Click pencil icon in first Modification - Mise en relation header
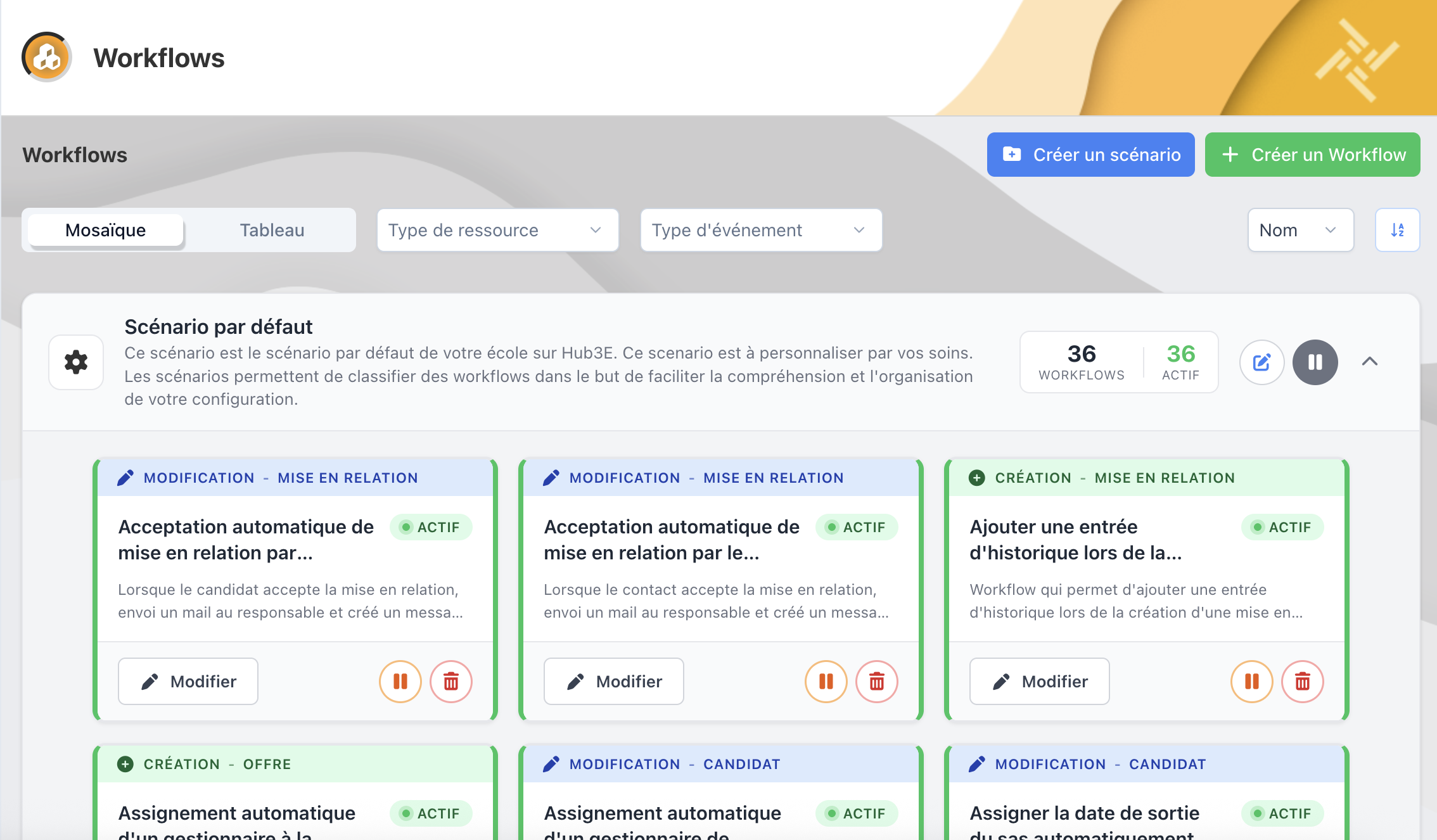Viewport: 1437px width, 840px height. click(x=125, y=478)
